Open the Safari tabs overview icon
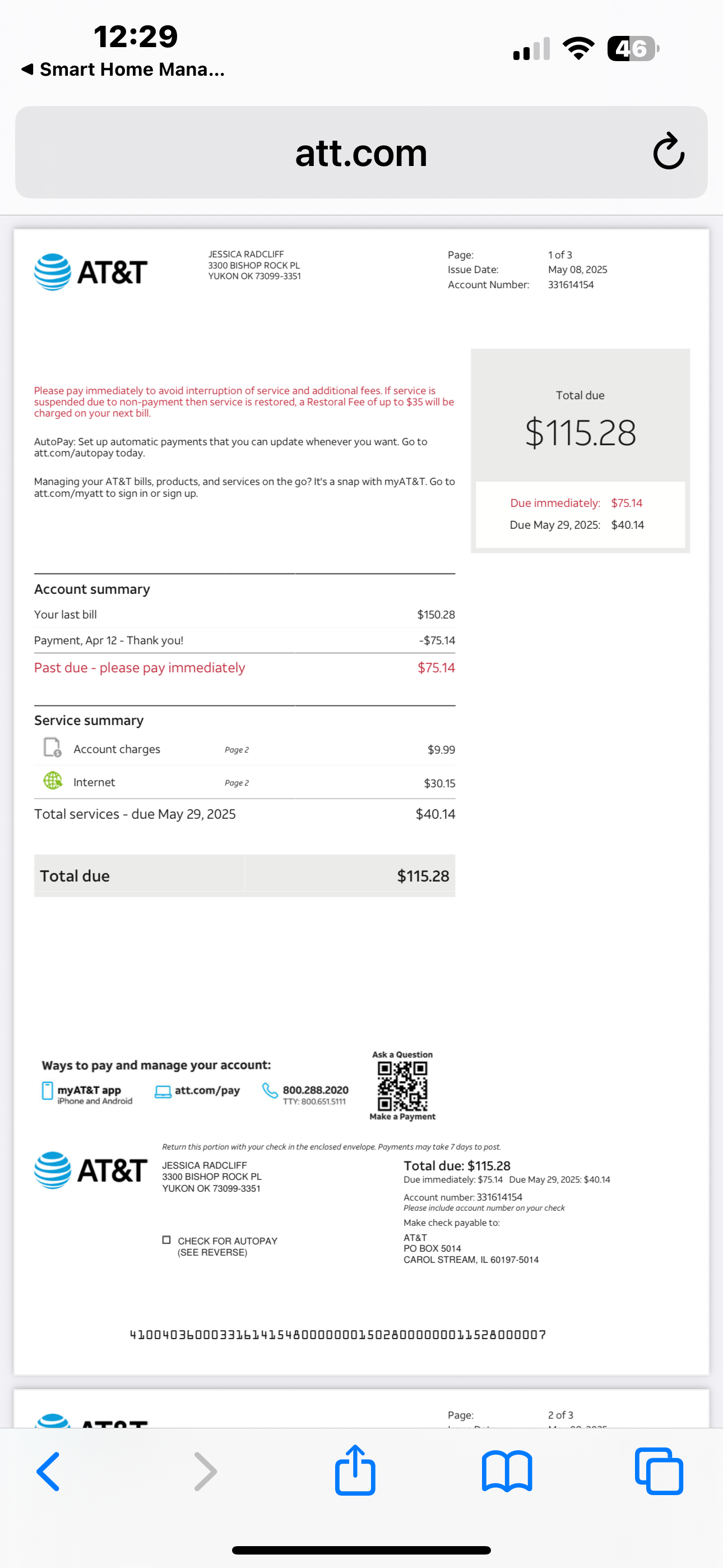The image size is (723, 1568). pos(659,1471)
